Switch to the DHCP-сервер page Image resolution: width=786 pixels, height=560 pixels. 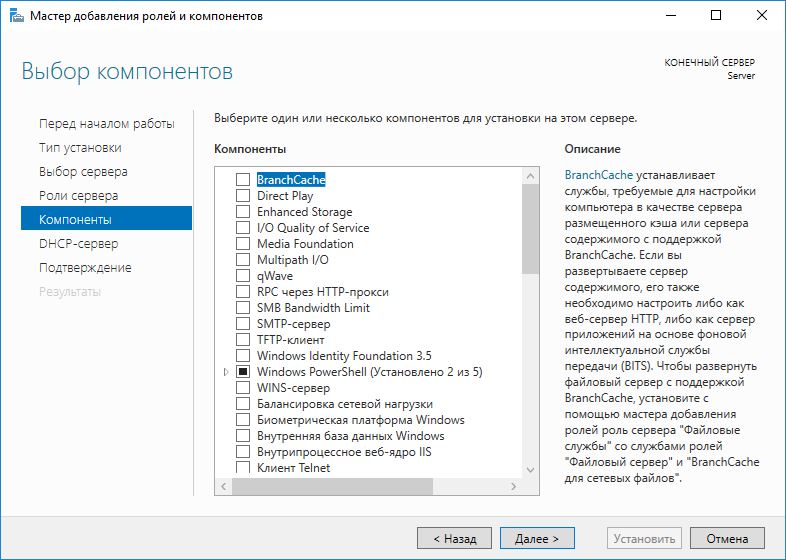(x=78, y=243)
